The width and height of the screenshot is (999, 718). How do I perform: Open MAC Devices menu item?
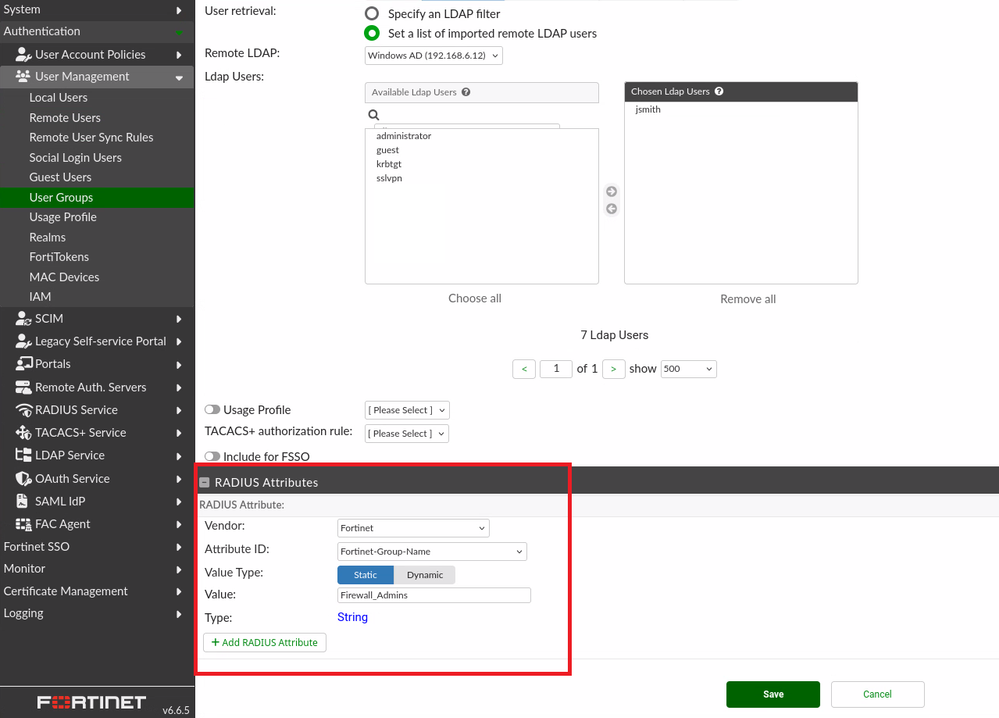[64, 277]
